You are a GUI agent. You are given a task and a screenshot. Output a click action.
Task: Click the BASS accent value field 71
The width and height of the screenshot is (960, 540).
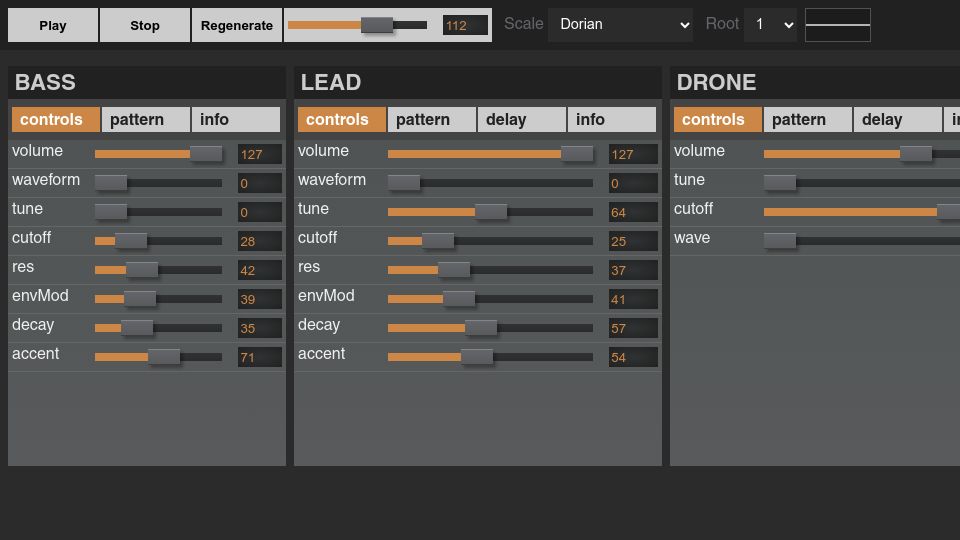(x=260, y=358)
